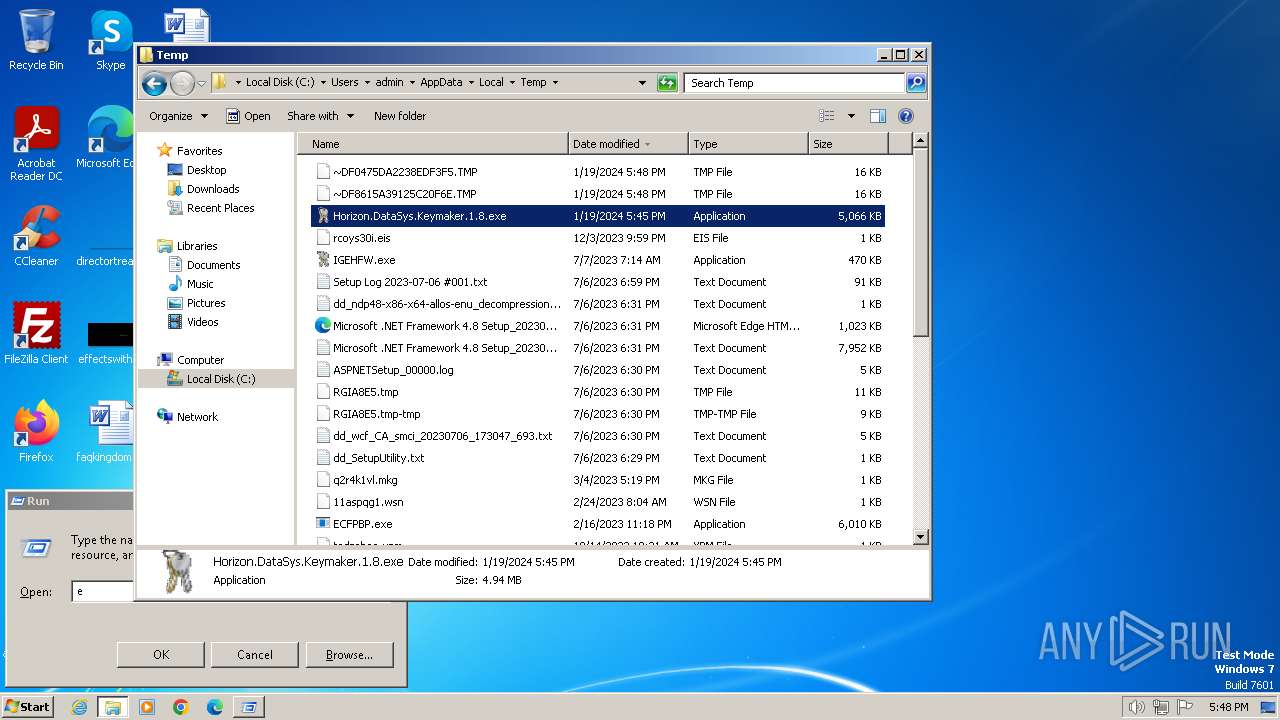Click Cancel in the Run dialog
The image size is (1280, 720).
click(255, 655)
